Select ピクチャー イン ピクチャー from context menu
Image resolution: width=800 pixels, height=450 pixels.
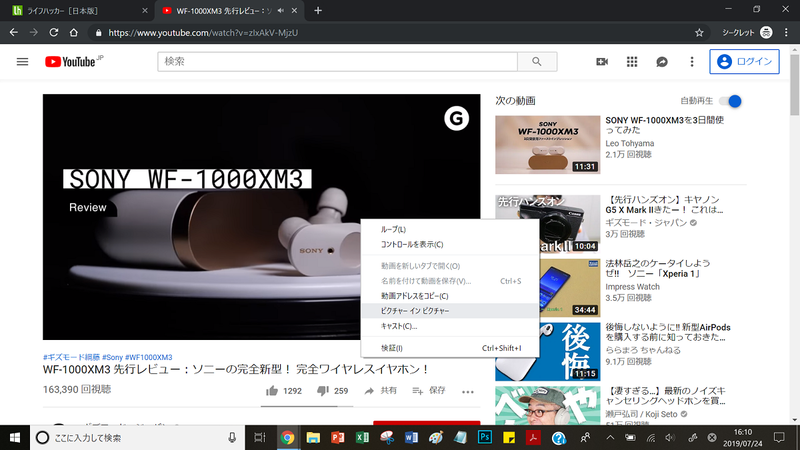[415, 311]
